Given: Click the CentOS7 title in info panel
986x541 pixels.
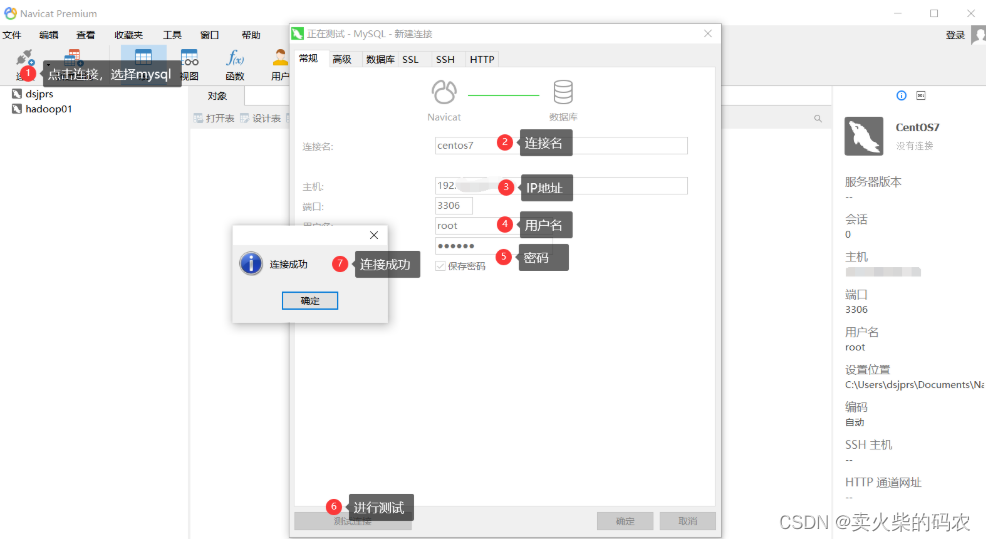Looking at the screenshot, I should click(917, 127).
